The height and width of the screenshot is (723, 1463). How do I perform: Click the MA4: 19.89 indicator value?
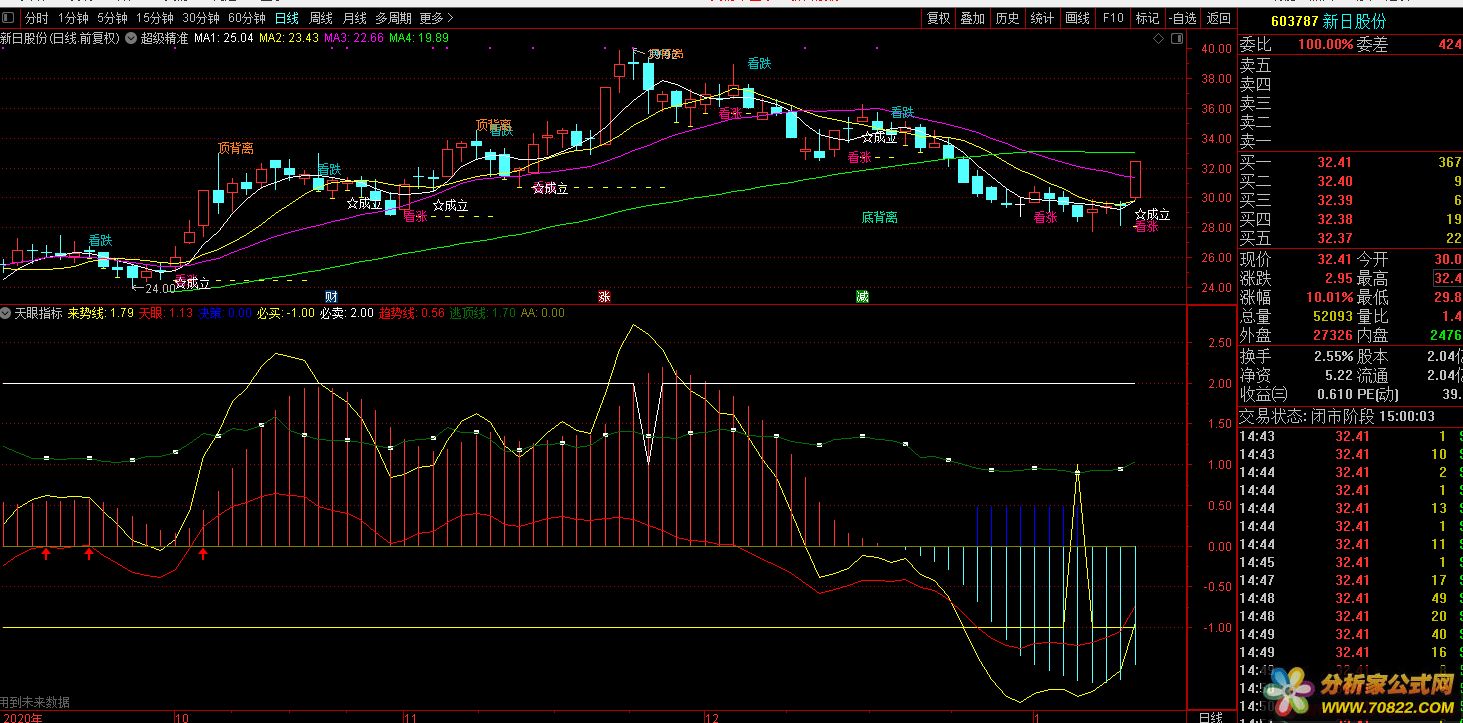click(419, 38)
